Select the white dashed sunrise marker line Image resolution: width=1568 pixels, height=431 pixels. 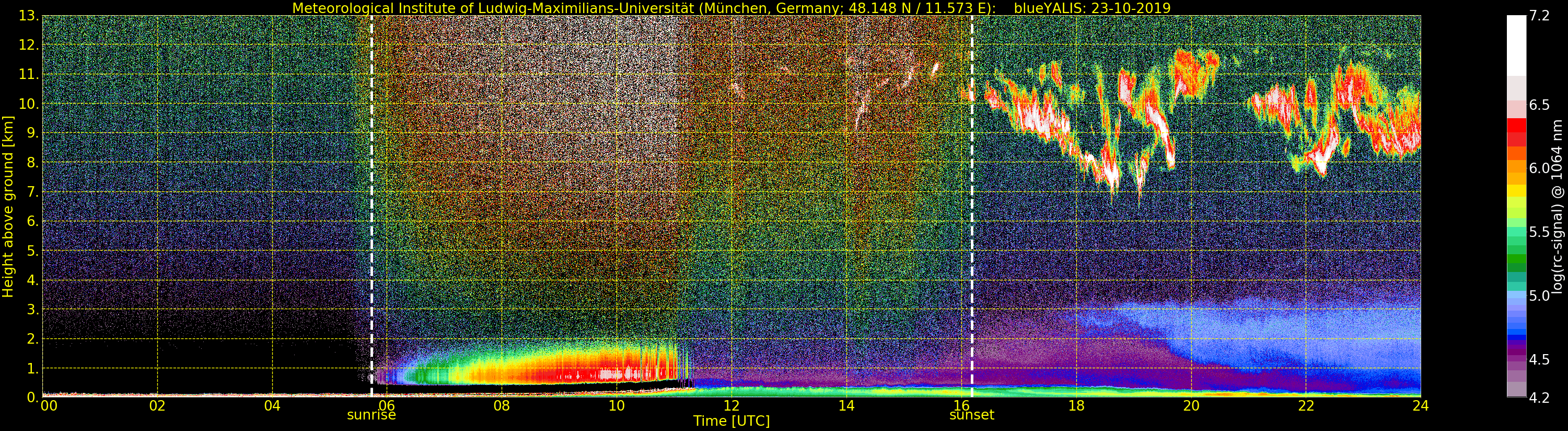(371, 206)
